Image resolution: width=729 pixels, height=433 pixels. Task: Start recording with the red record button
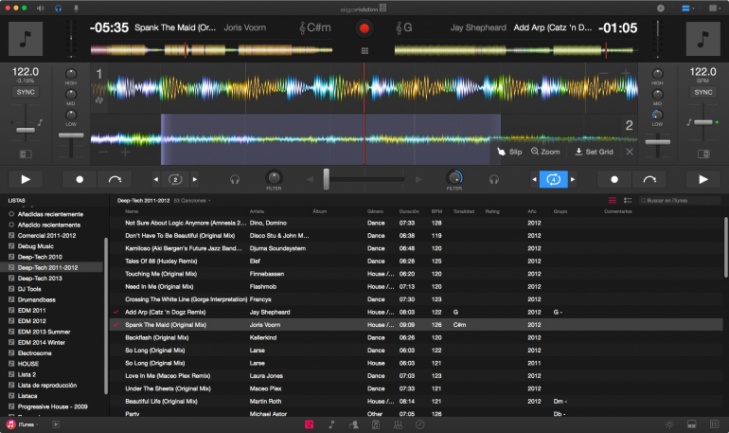364,28
